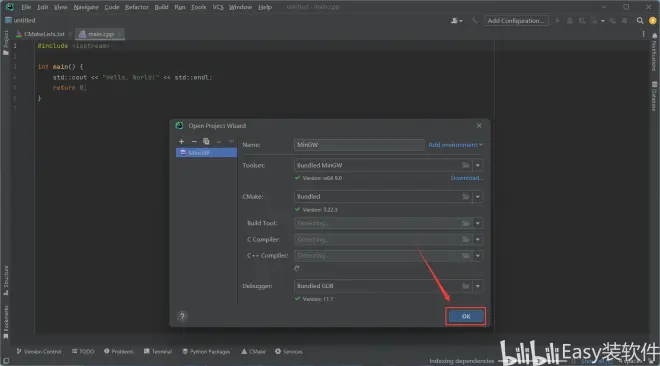Viewport: 660px width, 366px height.
Task: Open Python Packages tool window
Action: (206, 352)
